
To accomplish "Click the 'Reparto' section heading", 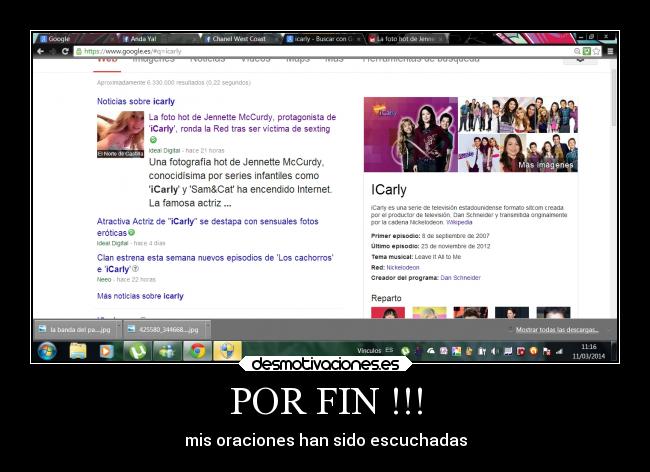I will click(386, 298).
